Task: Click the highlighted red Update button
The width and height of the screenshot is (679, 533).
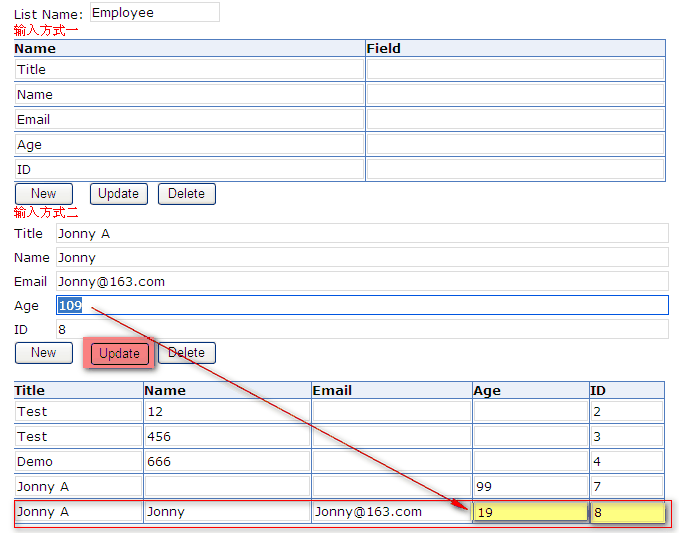Action: pos(120,353)
